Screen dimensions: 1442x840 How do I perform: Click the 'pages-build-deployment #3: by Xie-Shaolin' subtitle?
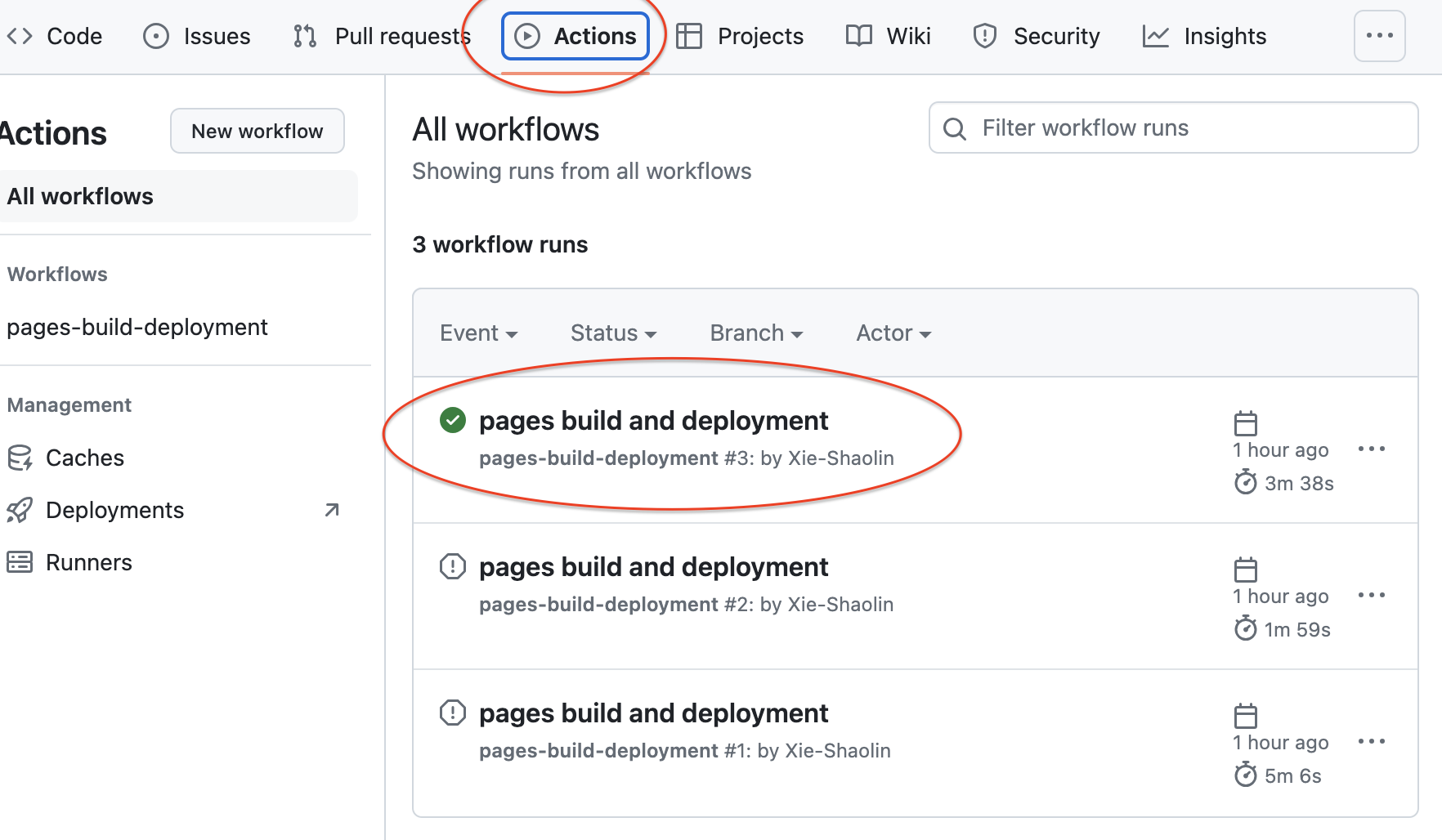[x=687, y=458]
